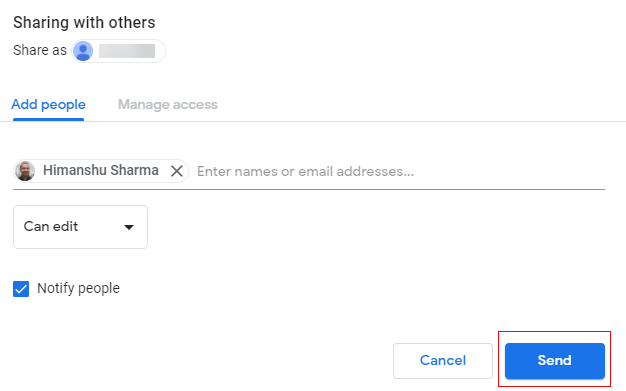The width and height of the screenshot is (626, 391).
Task: Click the Can edit dropdown arrow
Action: [x=129, y=227]
